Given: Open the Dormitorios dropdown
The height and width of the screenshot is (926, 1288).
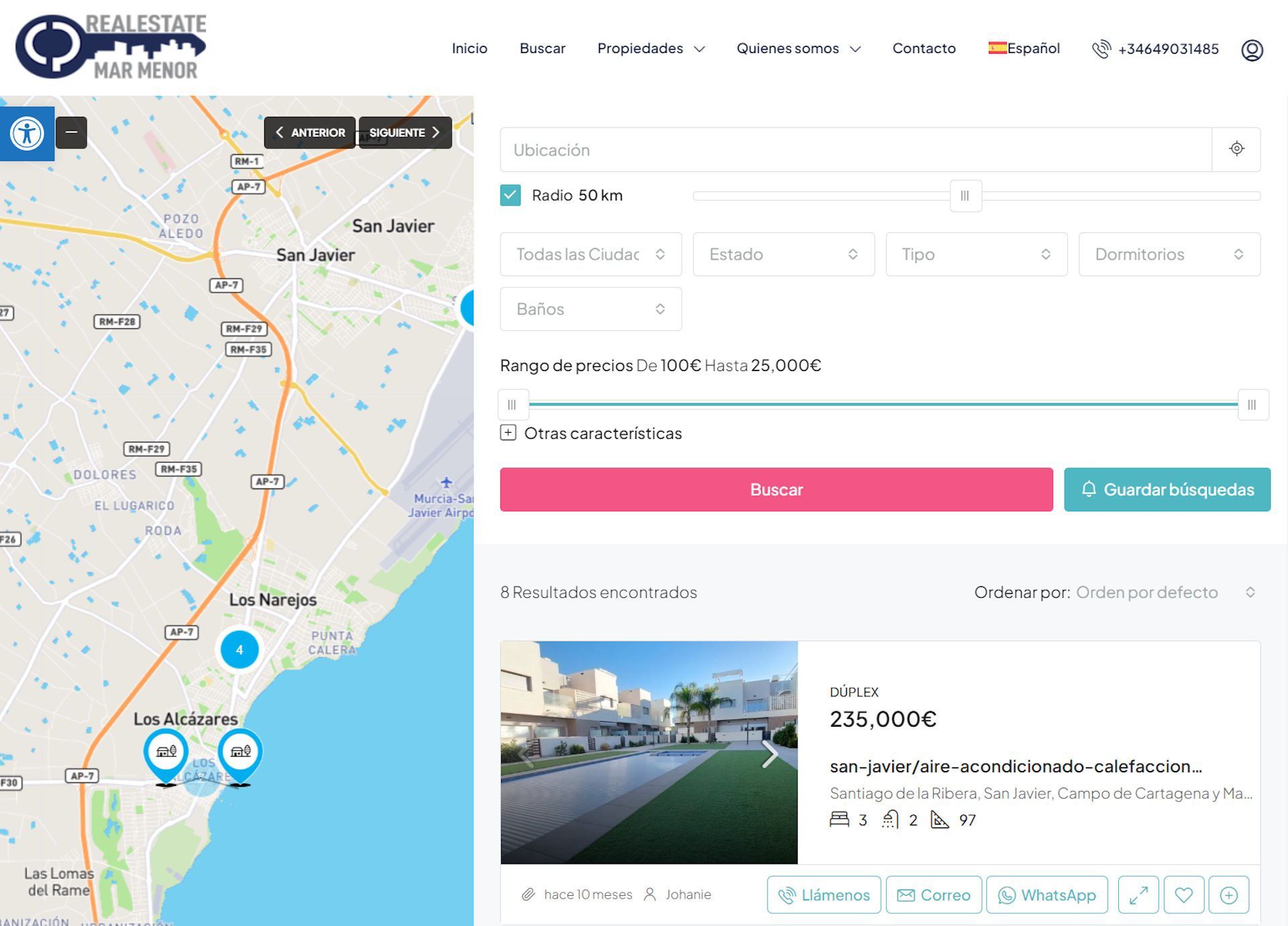Looking at the screenshot, I should [1169, 254].
